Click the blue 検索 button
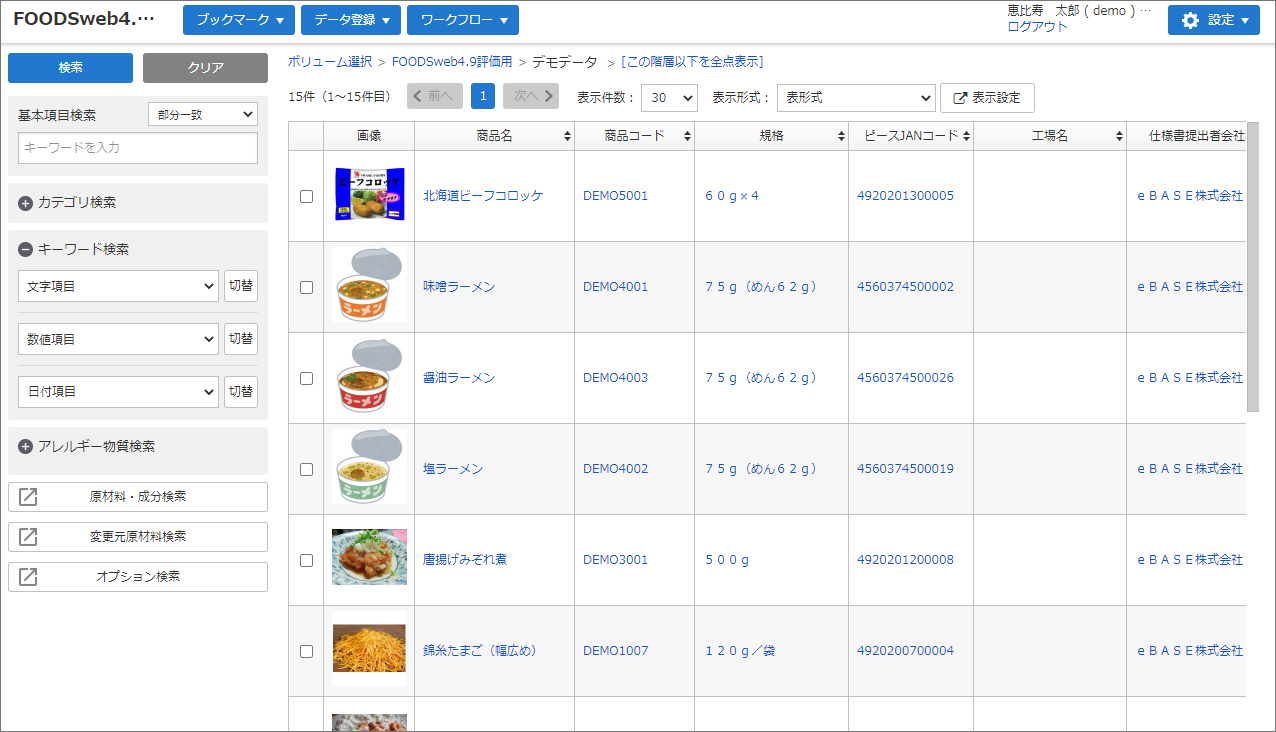The height and width of the screenshot is (732, 1276). [x=70, y=68]
